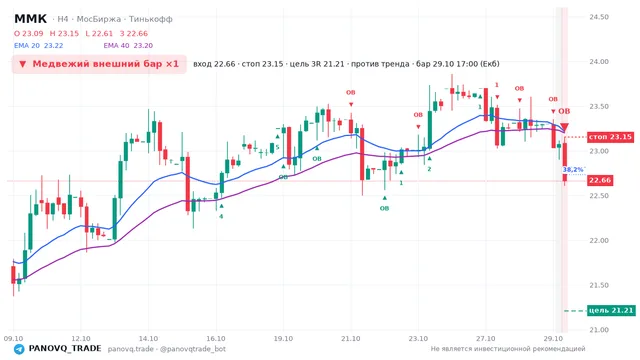
Task: Click the 21.50 price axis label
Action: click(599, 285)
